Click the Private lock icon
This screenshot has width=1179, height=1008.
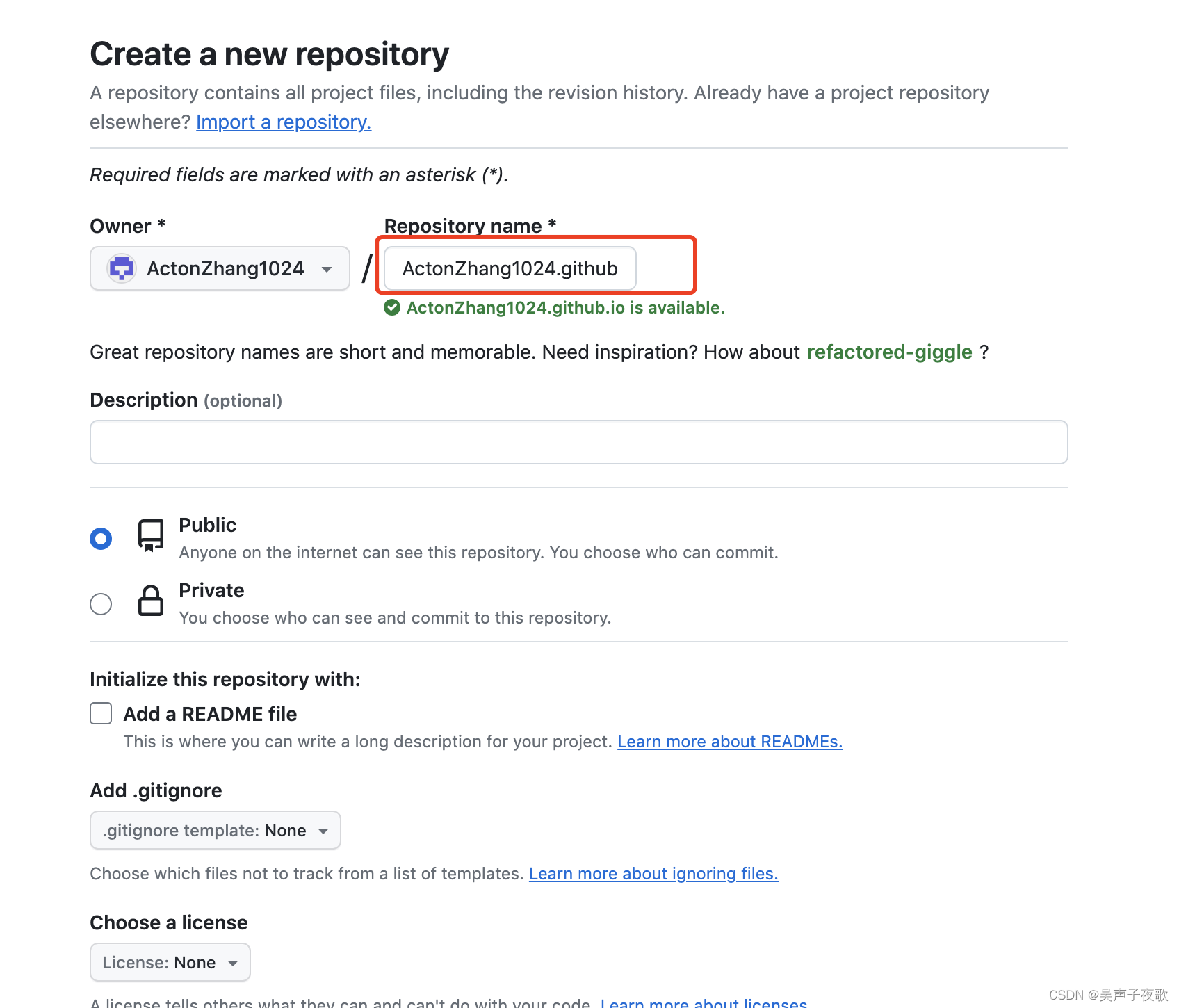coord(151,601)
